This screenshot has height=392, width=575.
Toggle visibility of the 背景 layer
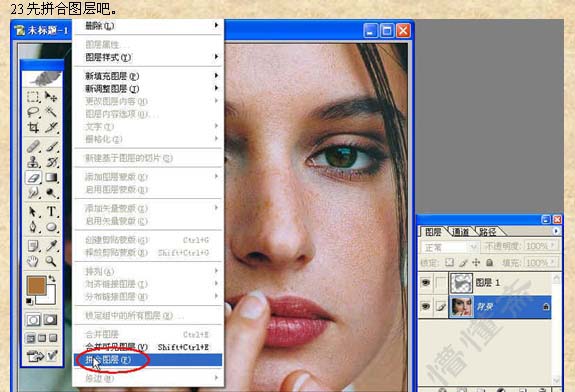pyautogui.click(x=425, y=306)
